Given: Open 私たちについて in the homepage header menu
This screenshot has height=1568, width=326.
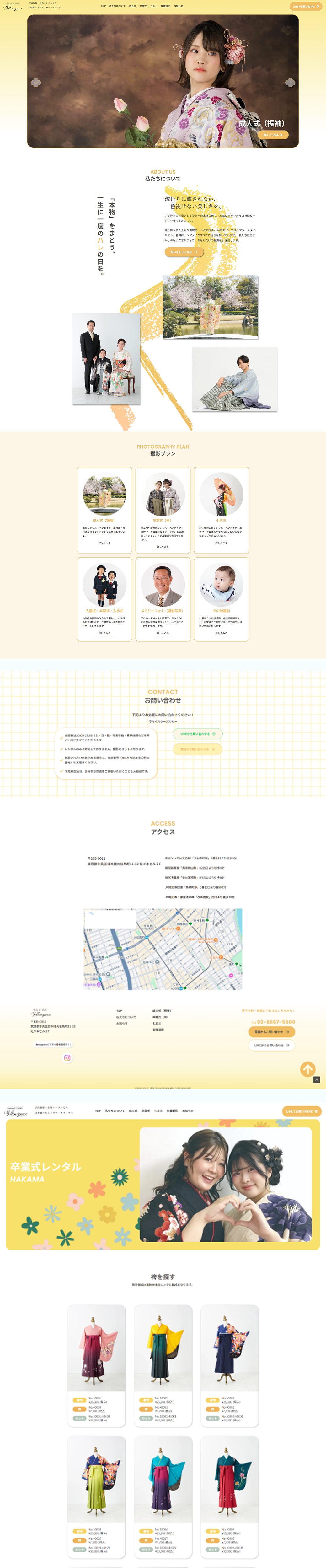Looking at the screenshot, I should coord(117,6).
